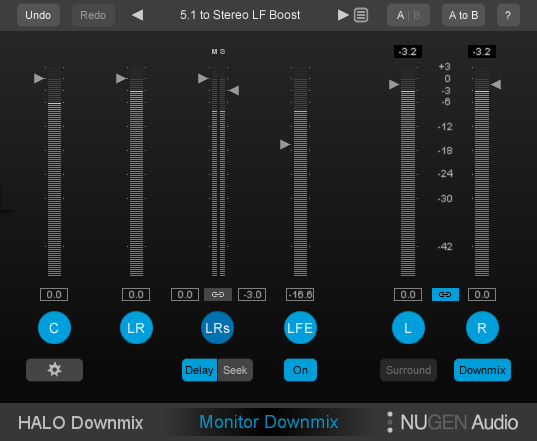
Task: Toggle the LRs channel link icon
Action: pos(218,294)
